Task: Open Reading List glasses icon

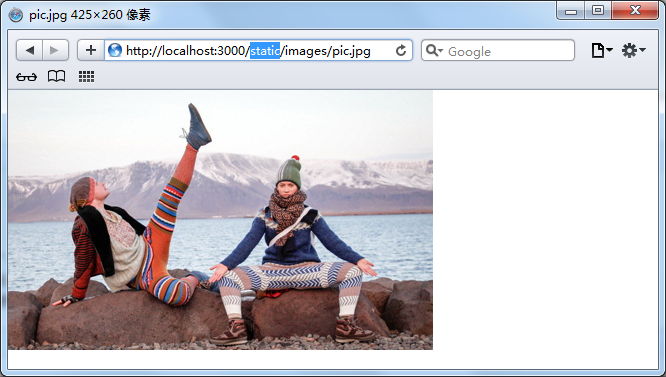Action: (x=26, y=77)
